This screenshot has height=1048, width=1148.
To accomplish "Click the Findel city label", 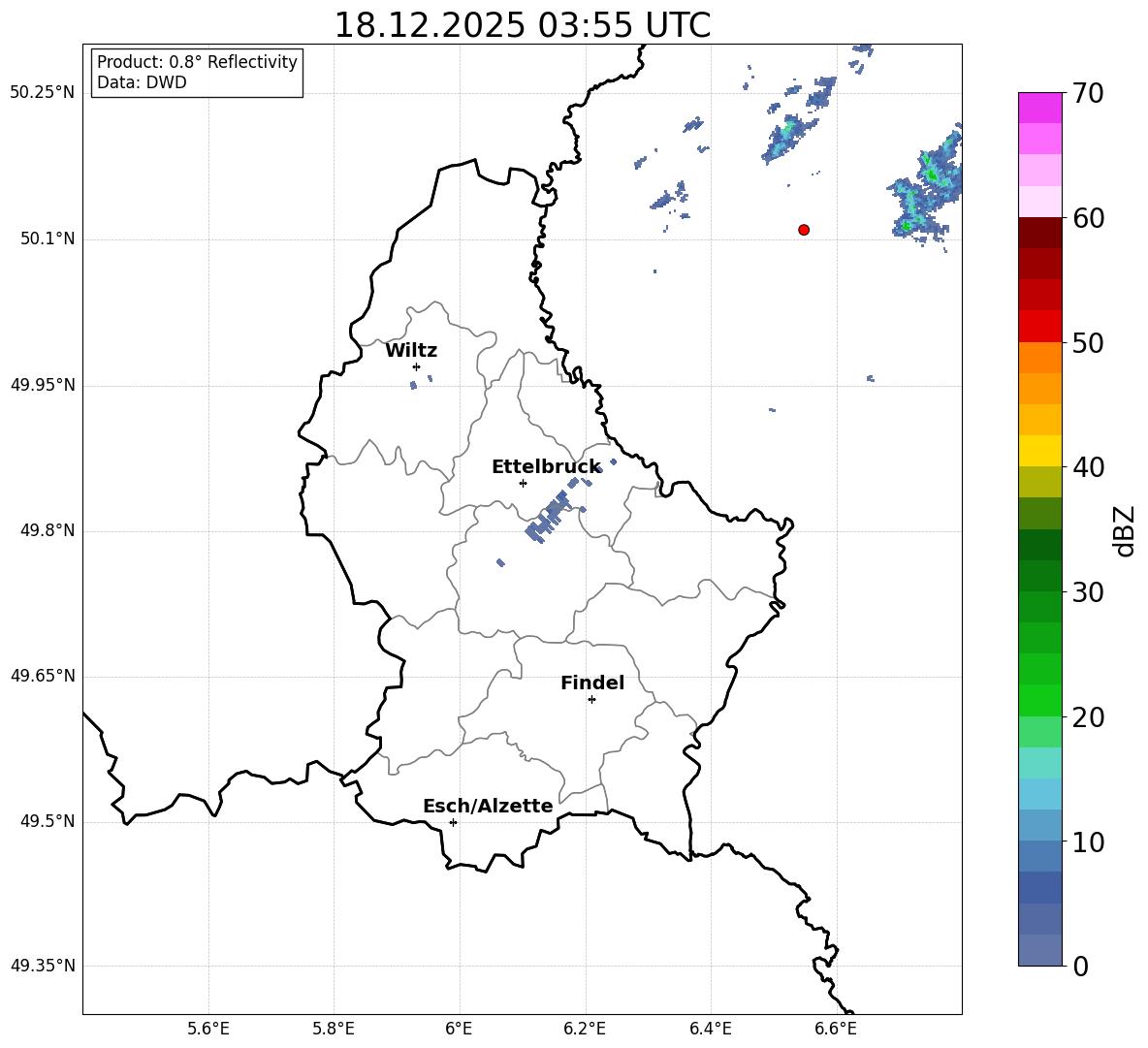I will 592,683.
